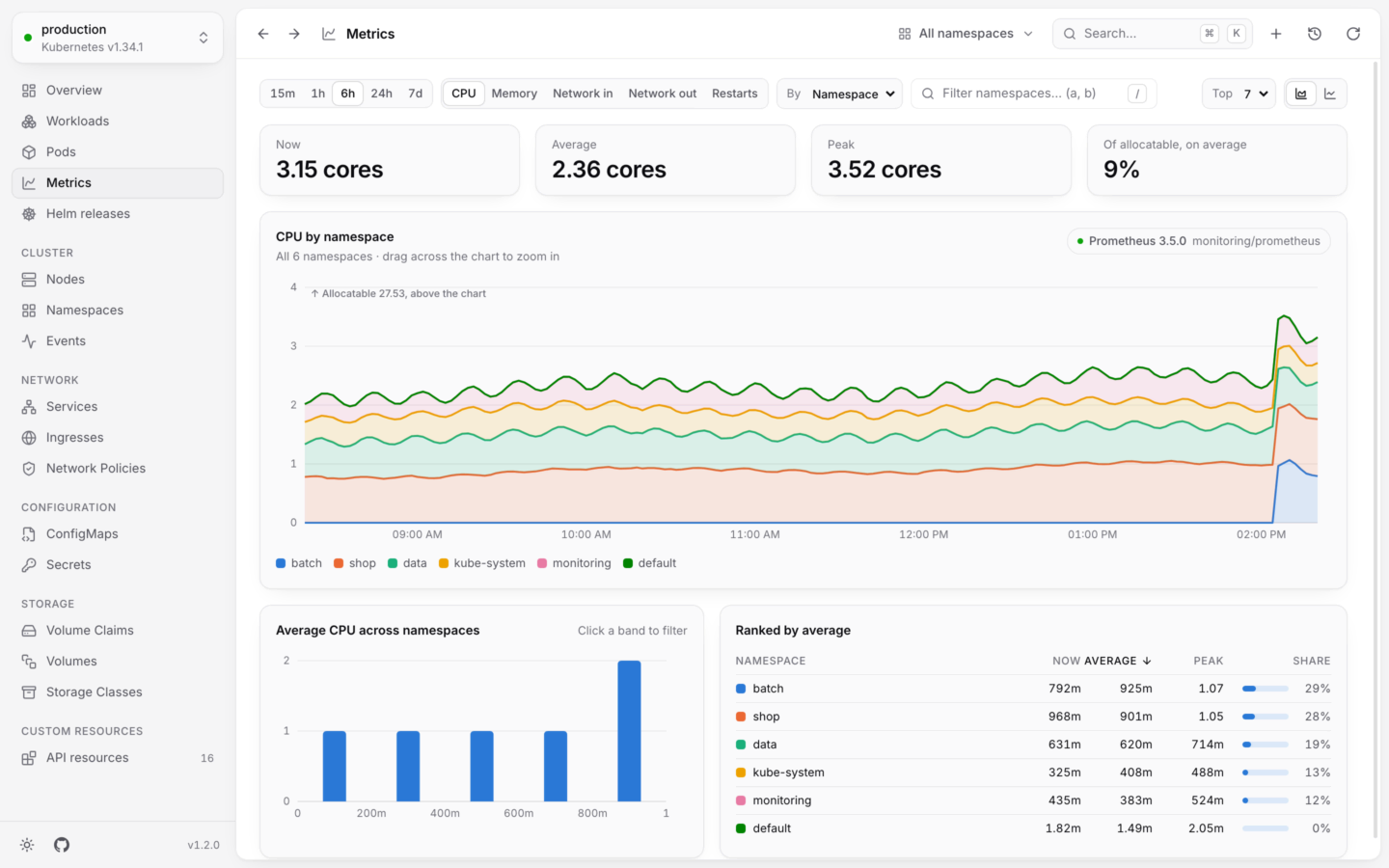View cluster Events in the sidebar
The width and height of the screenshot is (1389, 868).
pyautogui.click(x=118, y=341)
